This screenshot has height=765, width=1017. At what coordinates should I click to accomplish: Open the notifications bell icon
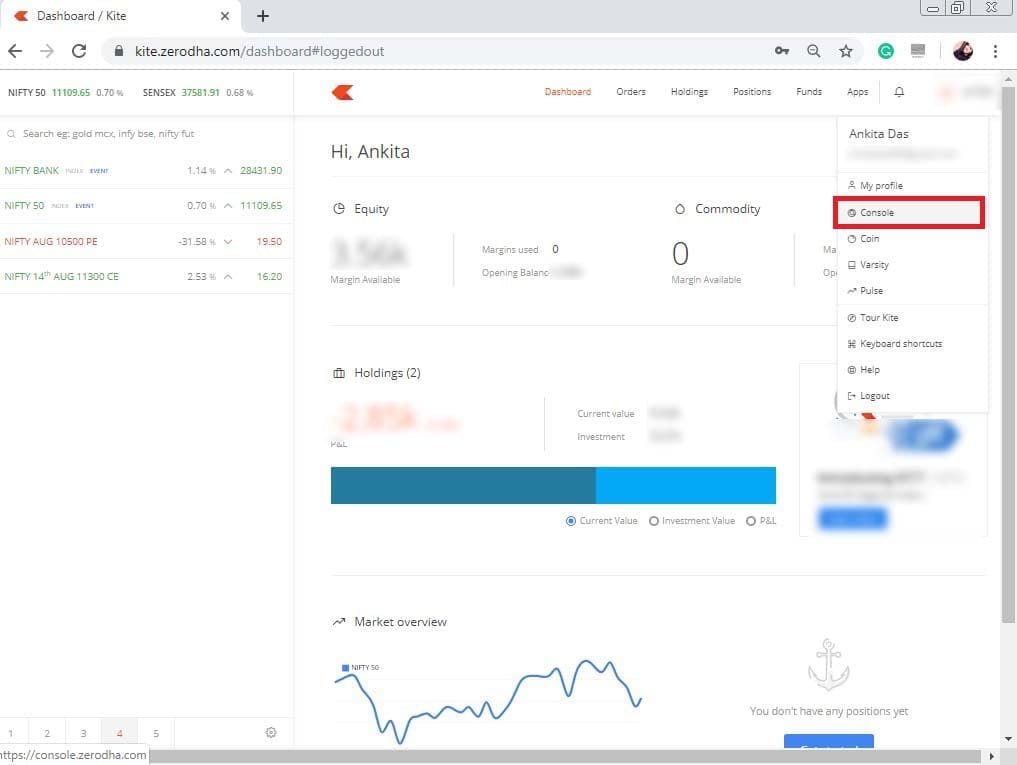(899, 92)
